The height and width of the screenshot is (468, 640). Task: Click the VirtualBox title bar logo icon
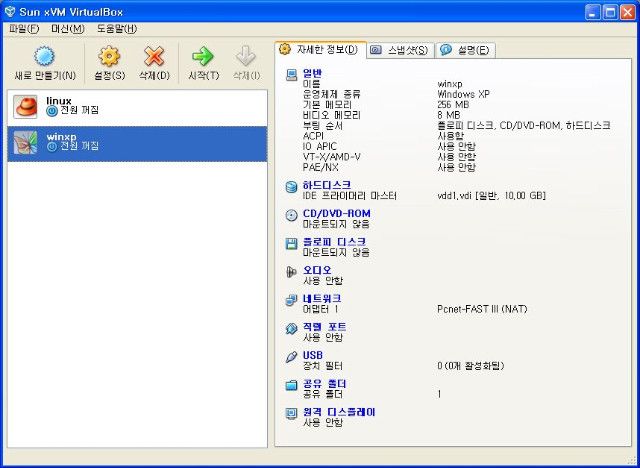point(9,12)
